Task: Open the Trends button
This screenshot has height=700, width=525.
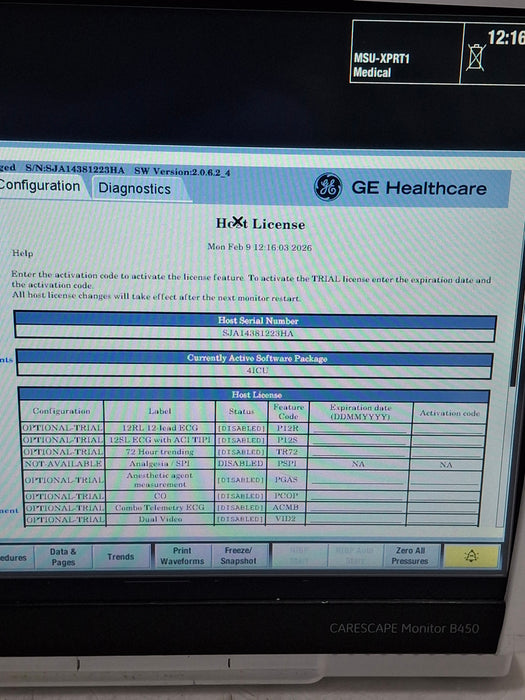Action: (x=121, y=557)
